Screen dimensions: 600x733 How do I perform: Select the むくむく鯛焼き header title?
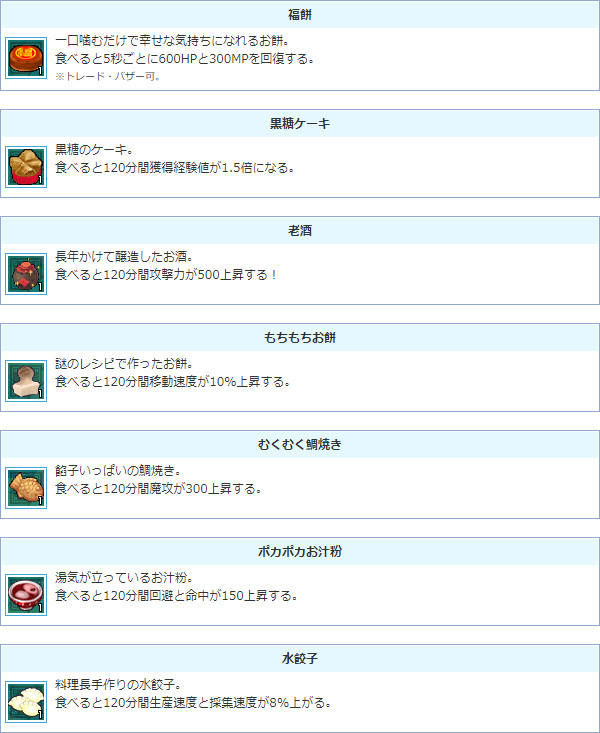300,445
